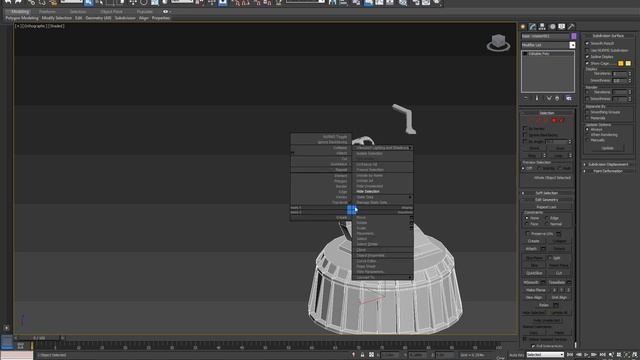Screen dimensions: 640x360
Task: Collapse the Edit Geometry rollout
Action: [547, 200]
